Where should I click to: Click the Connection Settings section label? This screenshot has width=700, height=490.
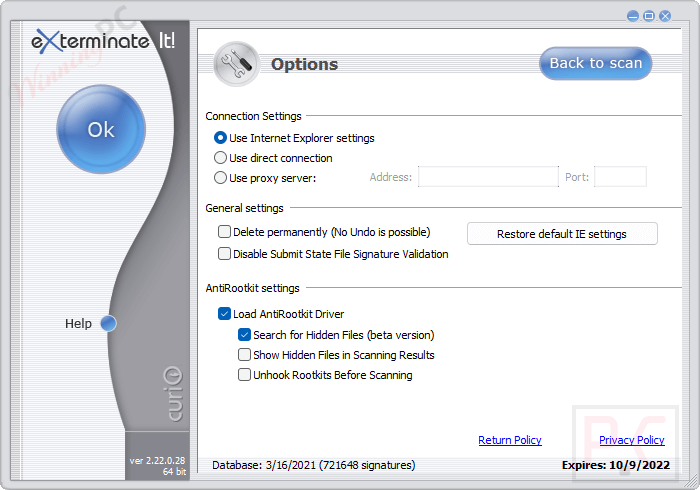[x=253, y=116]
